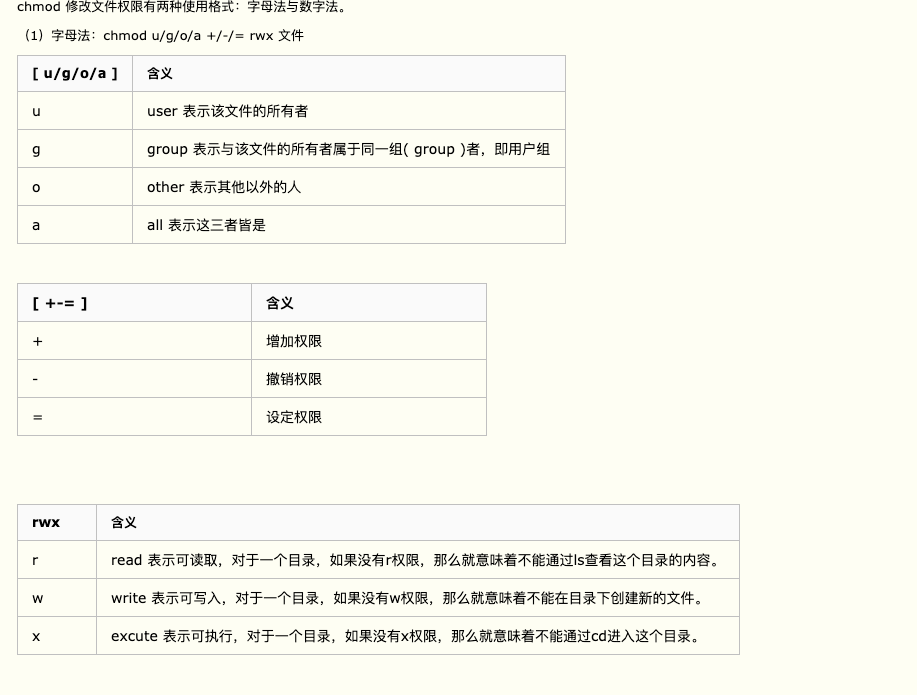Screen dimensions: 917x695
Task: Click the cell beginning 'group 表示与该文件的所有者'
Action: pyautogui.click(x=349, y=149)
